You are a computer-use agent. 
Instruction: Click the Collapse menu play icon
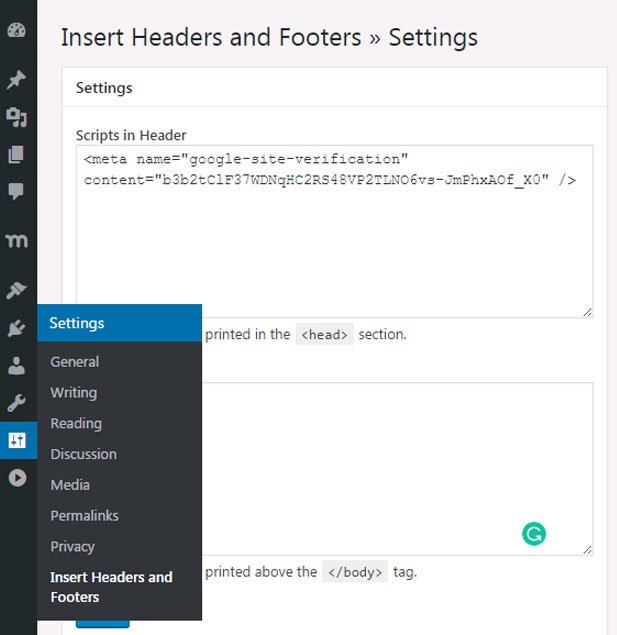(17, 477)
